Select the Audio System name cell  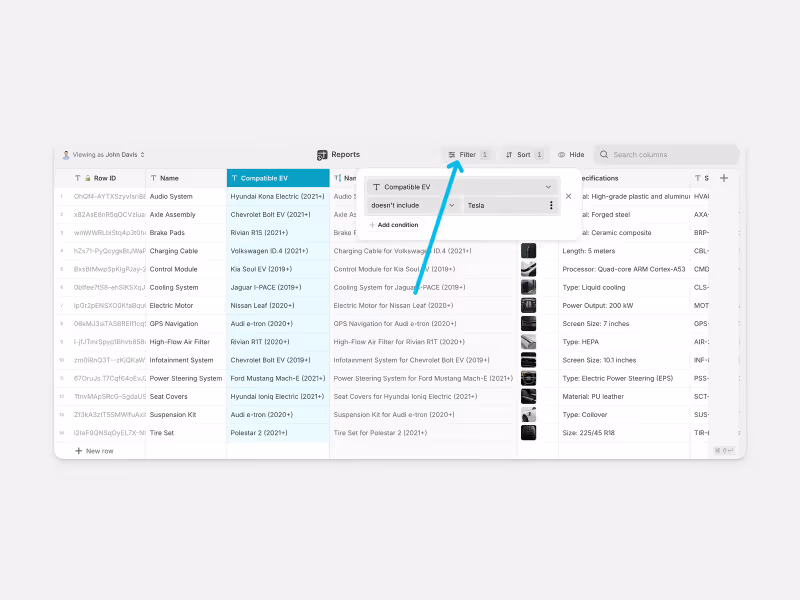186,196
